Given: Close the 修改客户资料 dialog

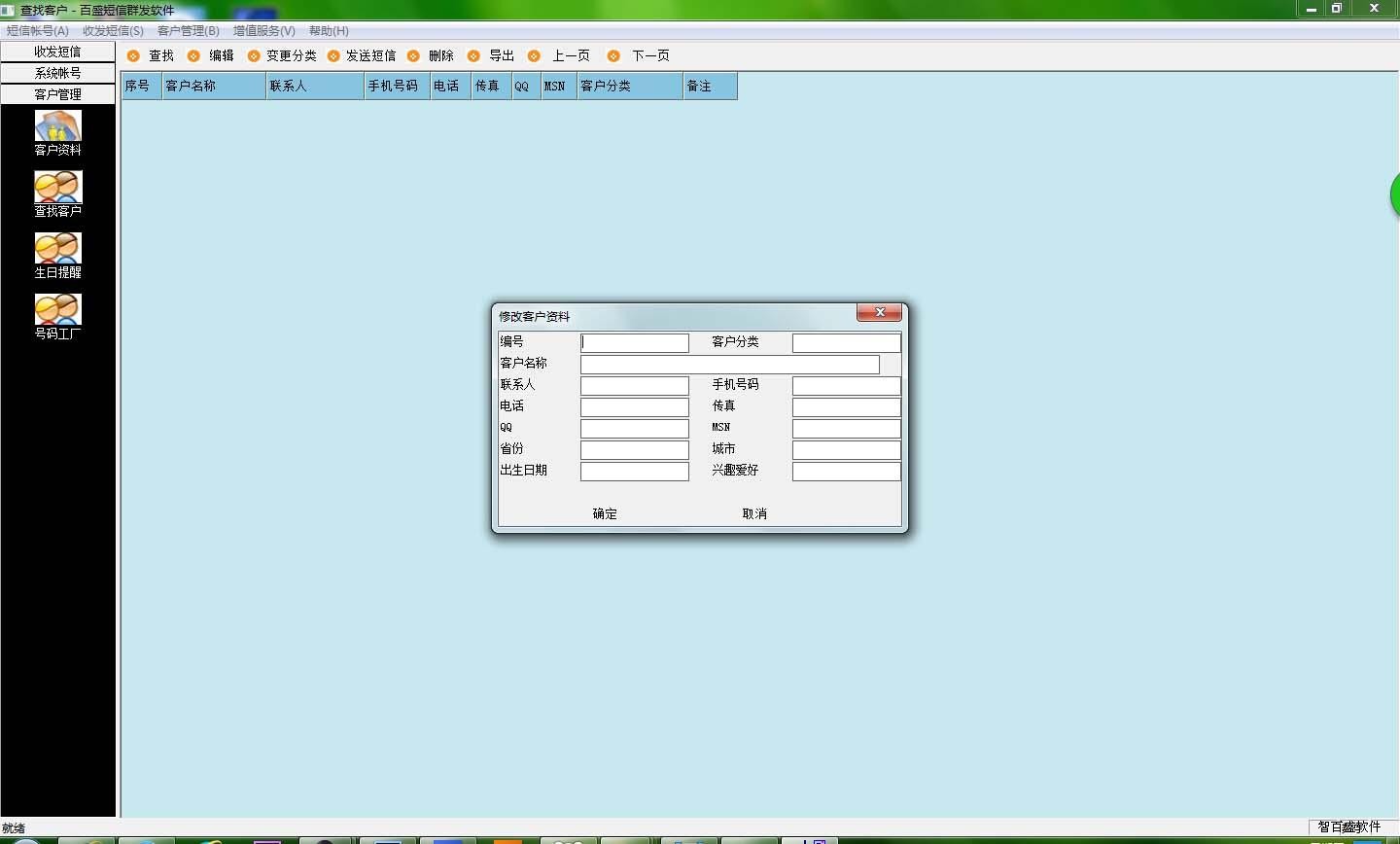Looking at the screenshot, I should coord(880,312).
